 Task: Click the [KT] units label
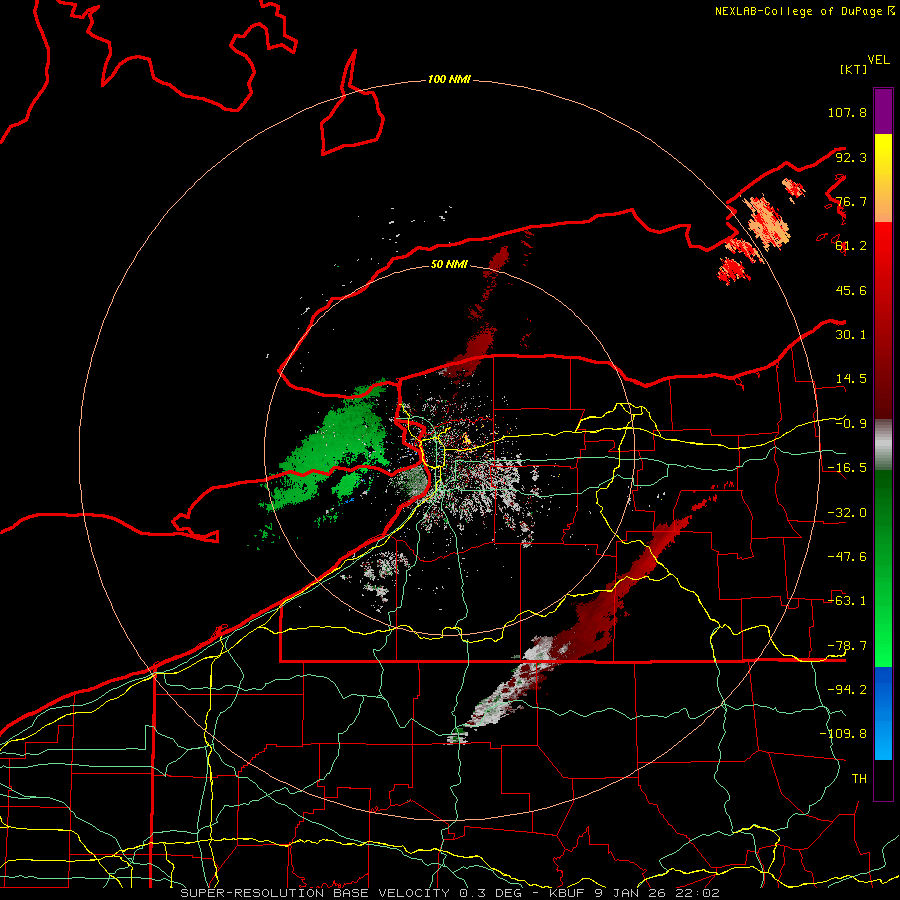(x=853, y=69)
